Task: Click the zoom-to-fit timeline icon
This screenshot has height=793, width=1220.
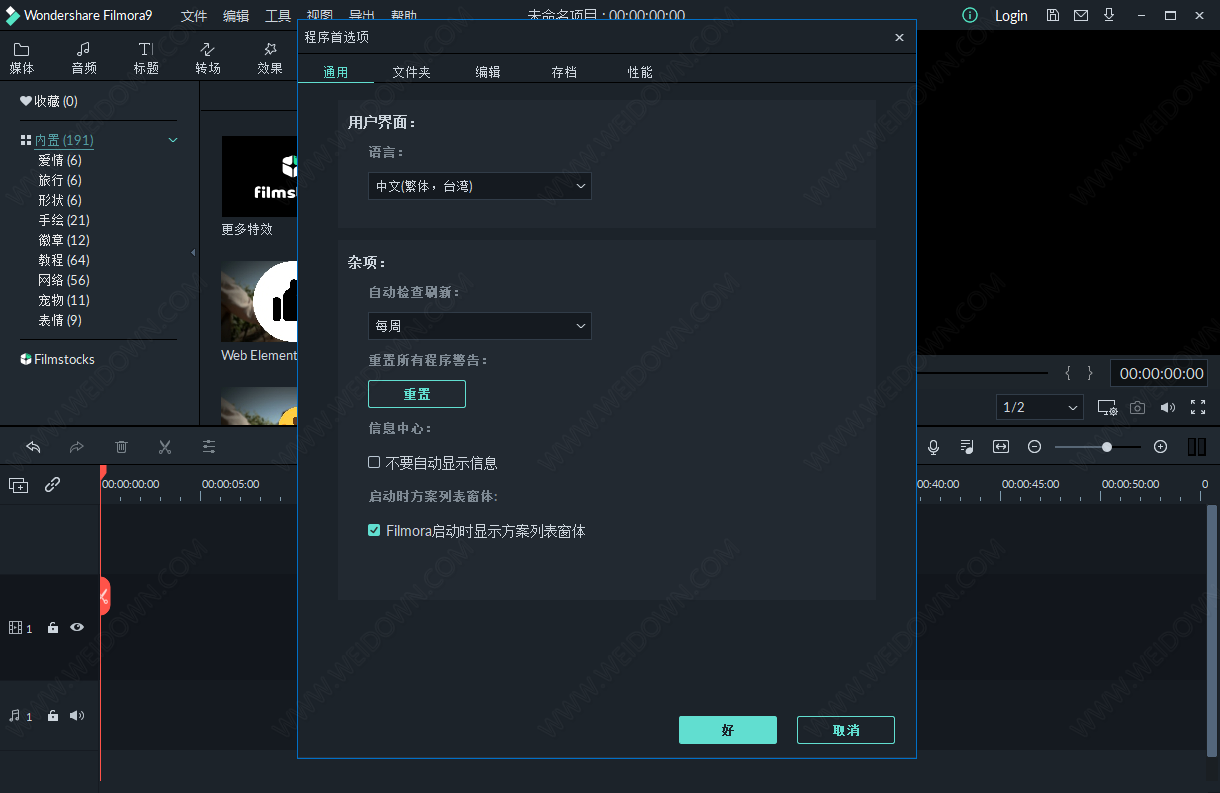Action: pos(1001,447)
